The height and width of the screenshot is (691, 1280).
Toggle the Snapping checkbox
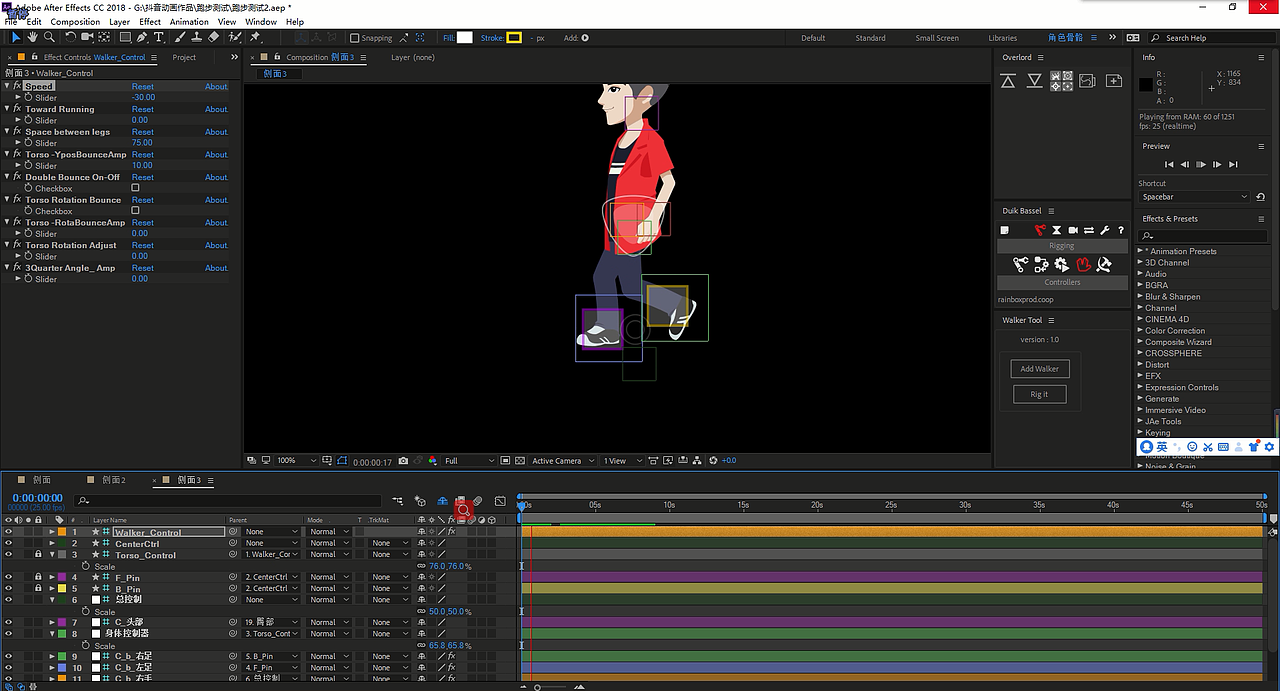(355, 38)
